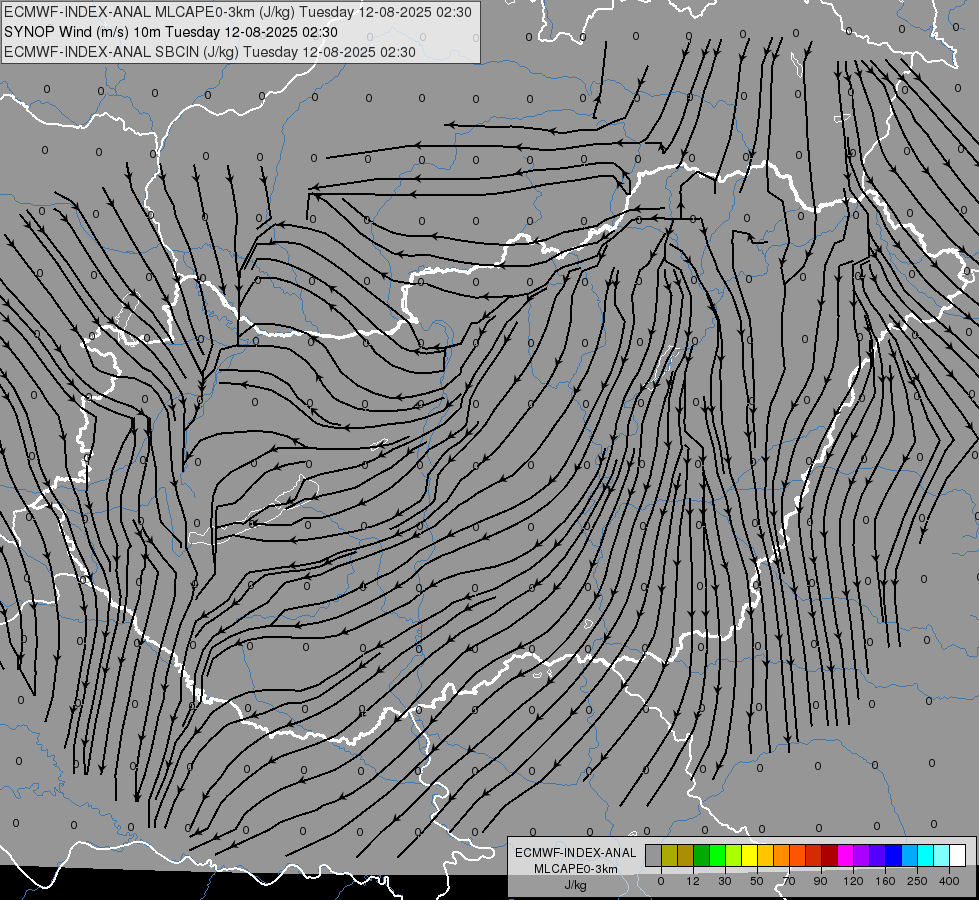Click the light orange legend swatch
Screen dimensions: 979x900
coord(781,855)
